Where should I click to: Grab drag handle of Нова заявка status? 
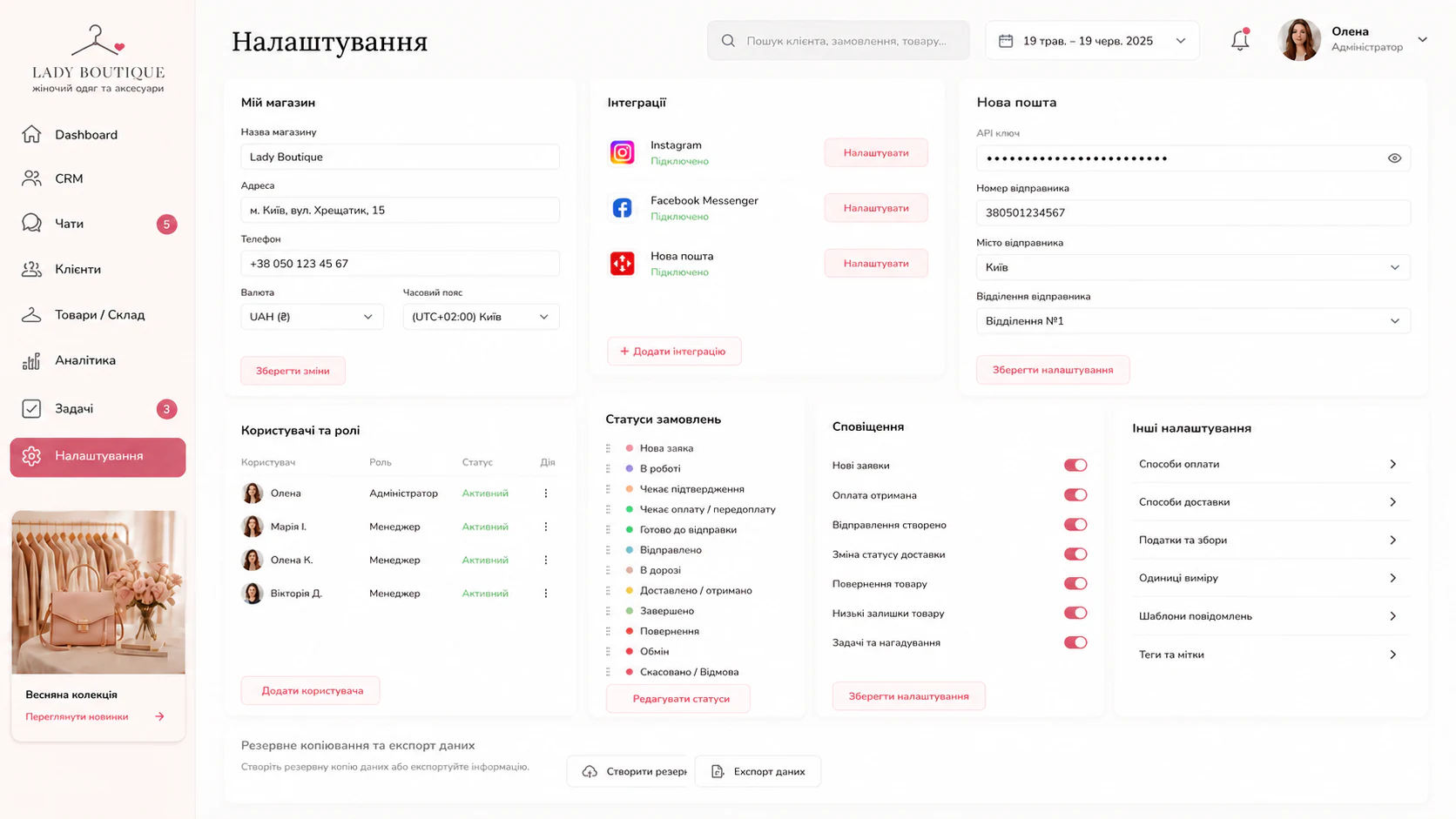click(608, 448)
